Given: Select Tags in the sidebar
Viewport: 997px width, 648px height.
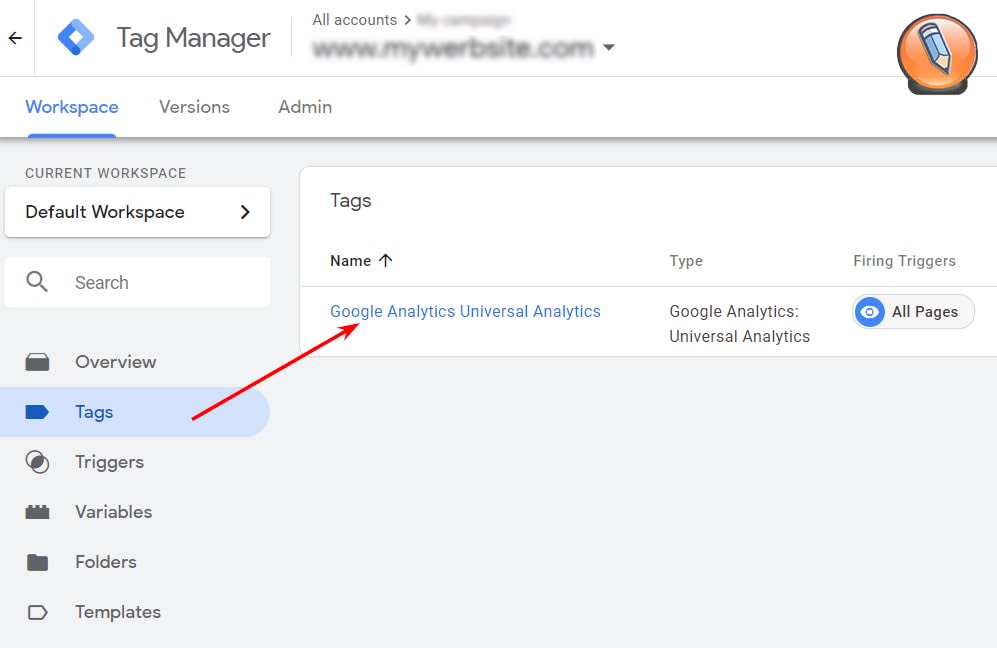Looking at the screenshot, I should [x=94, y=412].
